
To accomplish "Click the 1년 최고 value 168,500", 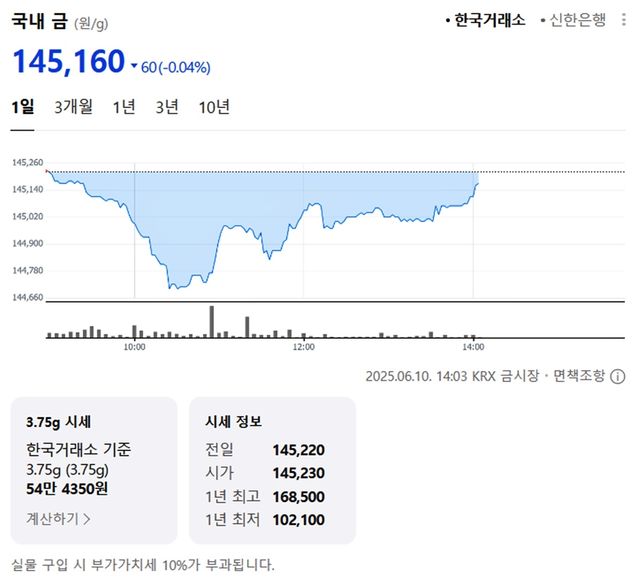I will click(298, 496).
